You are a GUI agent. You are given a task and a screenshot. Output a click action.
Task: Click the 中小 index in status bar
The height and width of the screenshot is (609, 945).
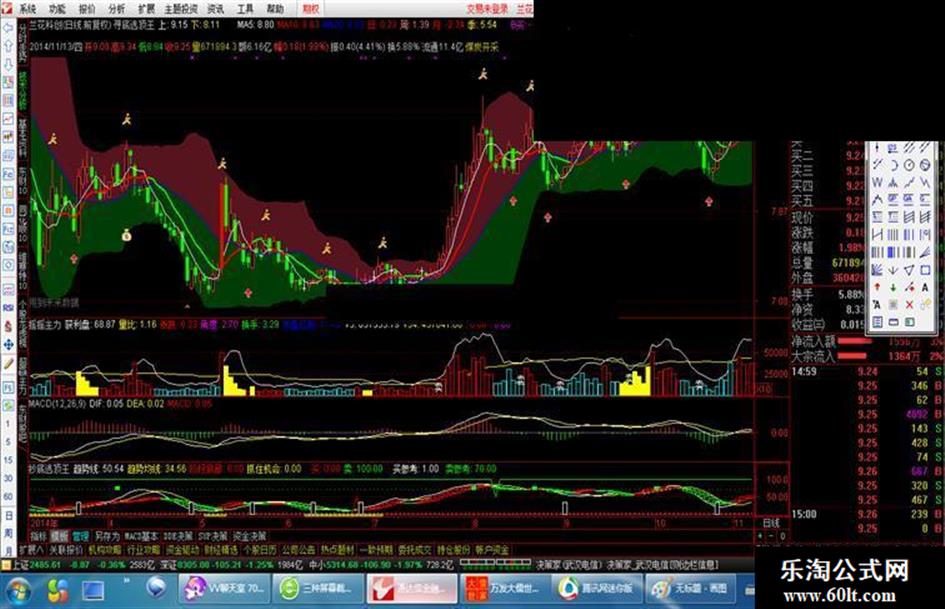pyautogui.click(x=317, y=565)
